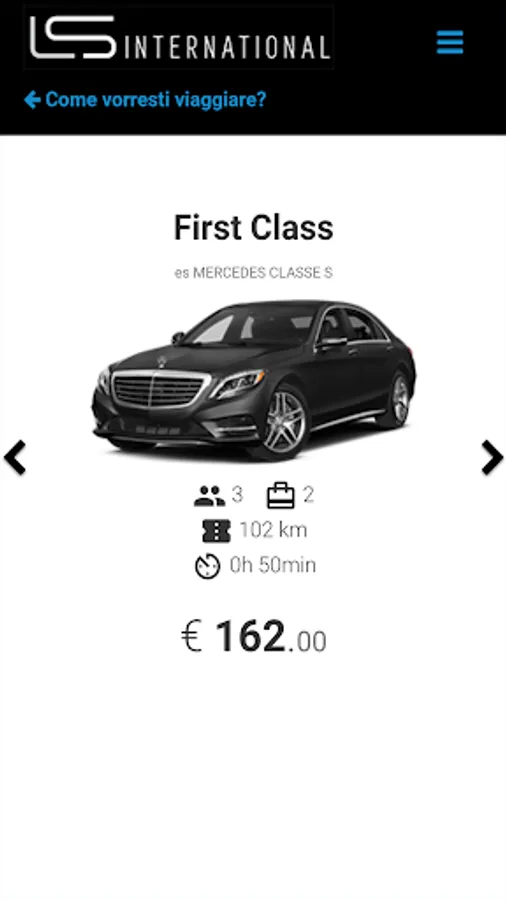Tap the 102 km distance label

pyautogui.click(x=273, y=530)
